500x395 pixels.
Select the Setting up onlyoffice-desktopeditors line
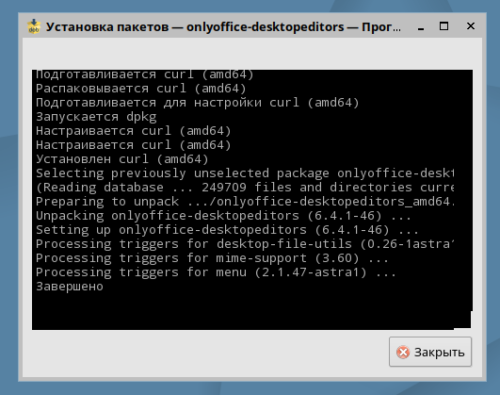tap(227, 230)
